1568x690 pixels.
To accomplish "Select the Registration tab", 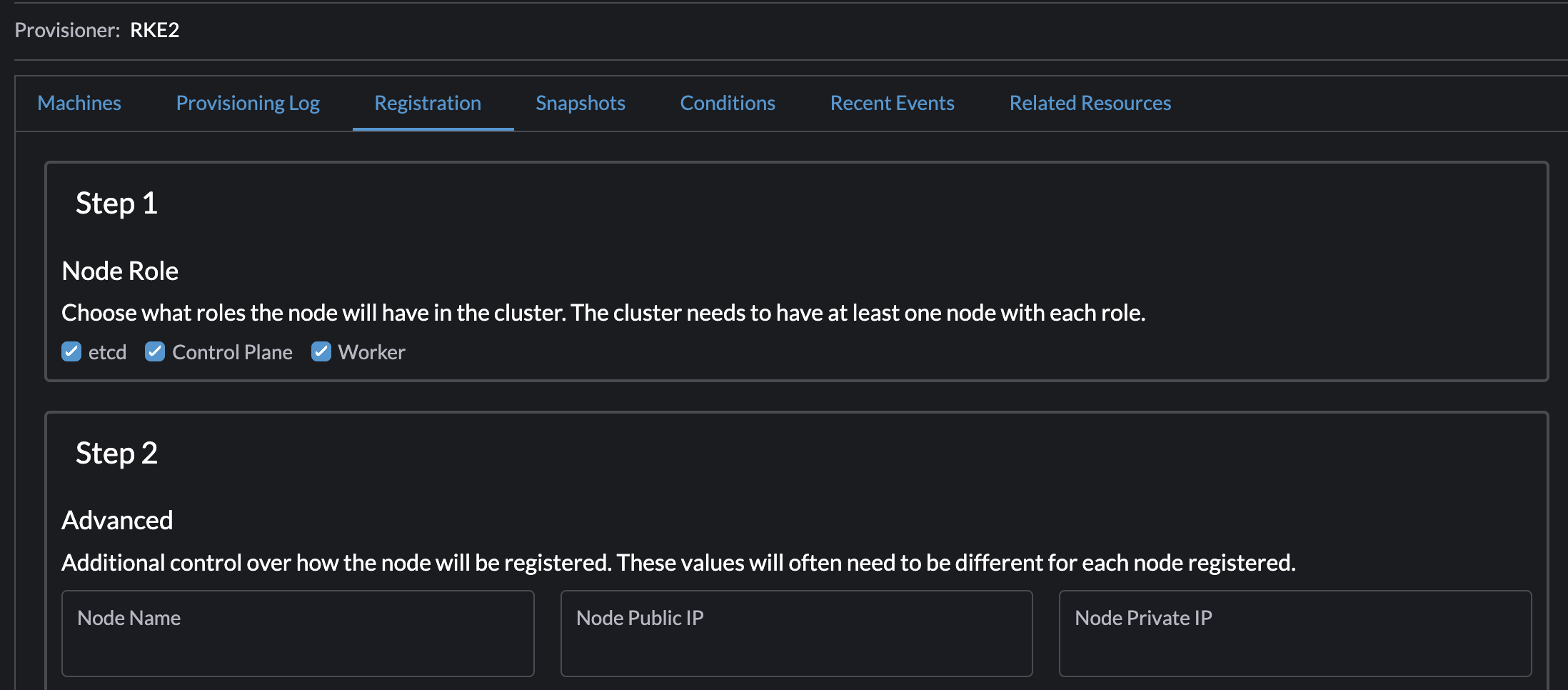I will (x=427, y=103).
